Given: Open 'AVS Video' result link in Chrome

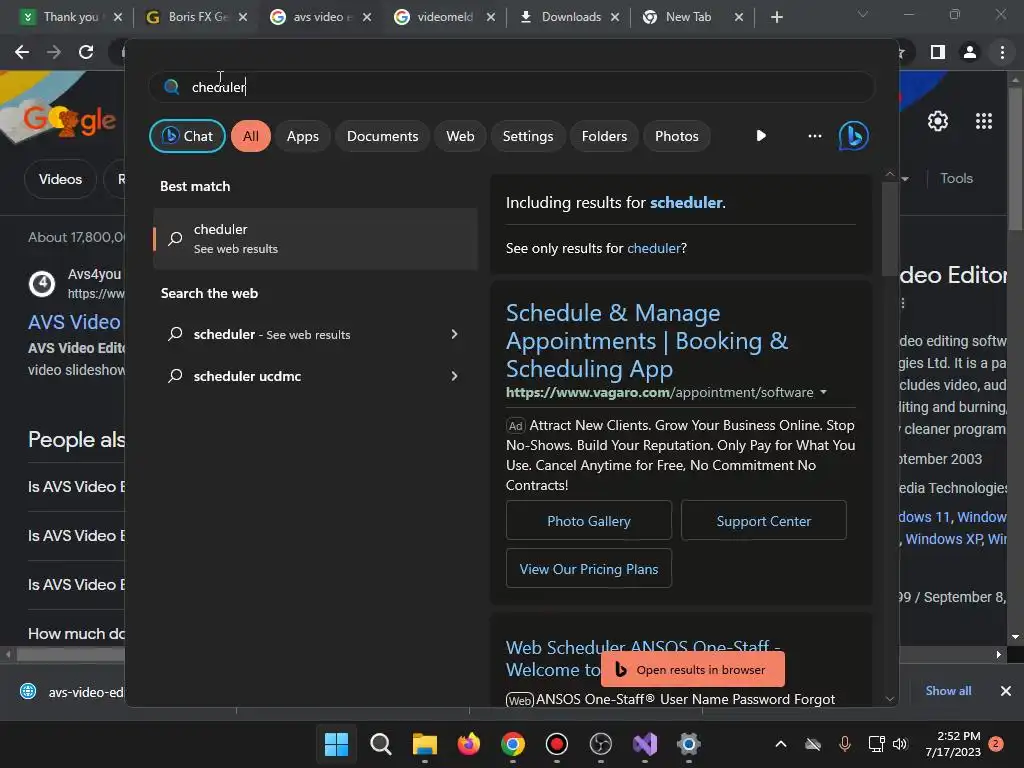Looking at the screenshot, I should [x=74, y=322].
